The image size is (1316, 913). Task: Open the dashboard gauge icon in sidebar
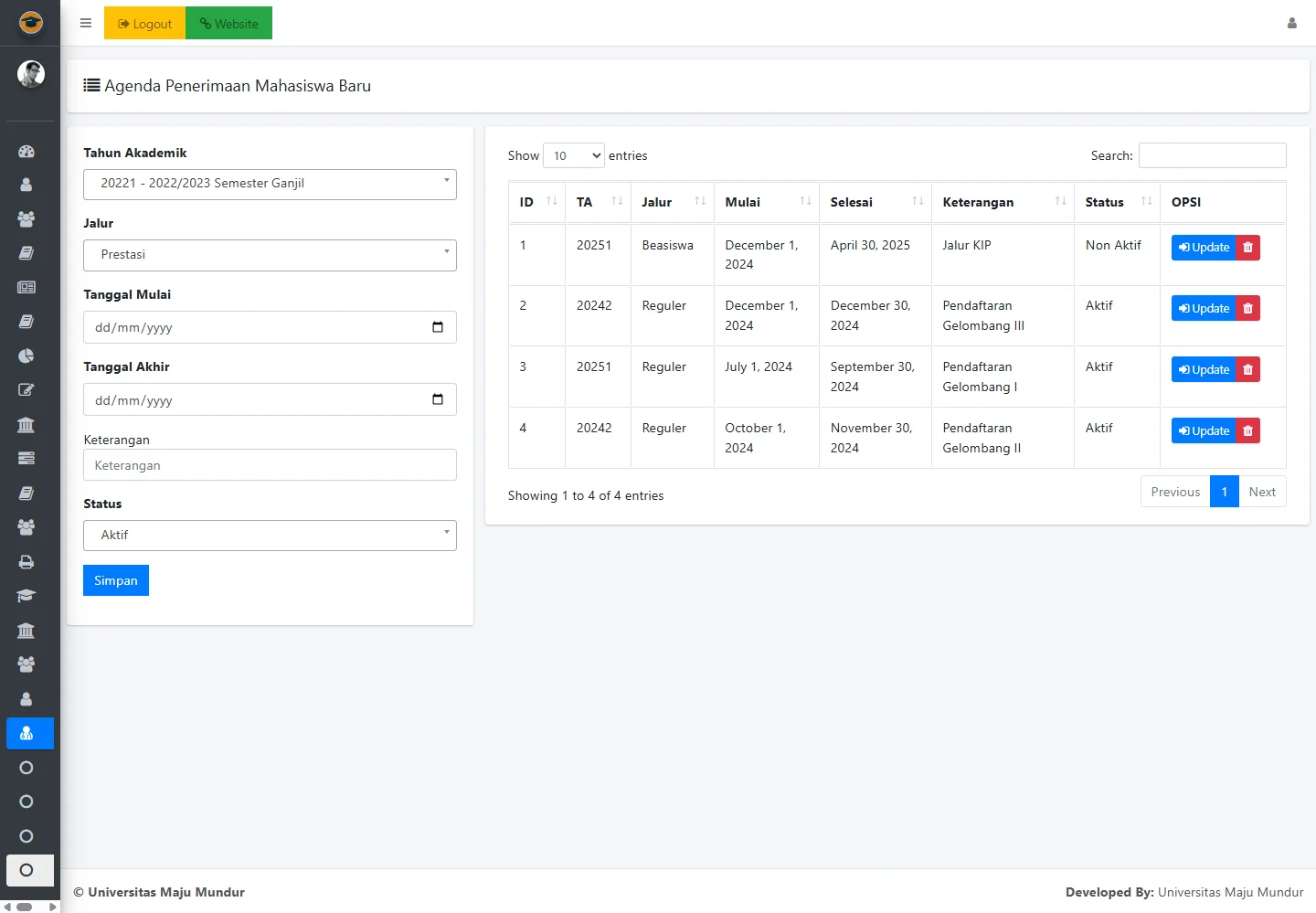(27, 152)
